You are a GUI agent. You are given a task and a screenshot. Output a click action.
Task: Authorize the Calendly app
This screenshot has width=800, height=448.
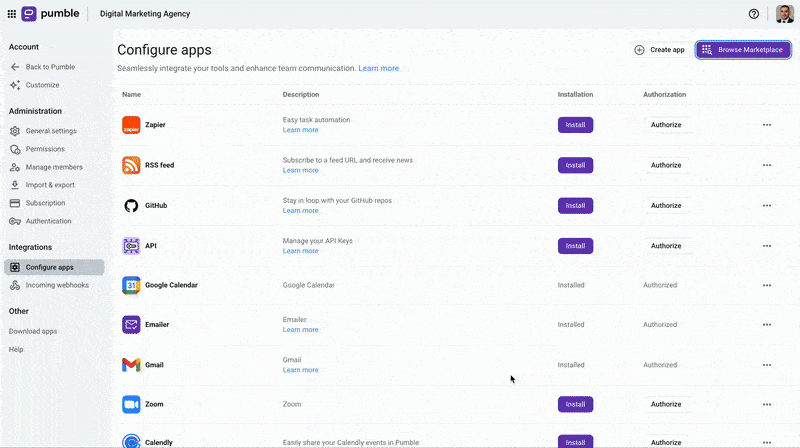[x=666, y=442]
